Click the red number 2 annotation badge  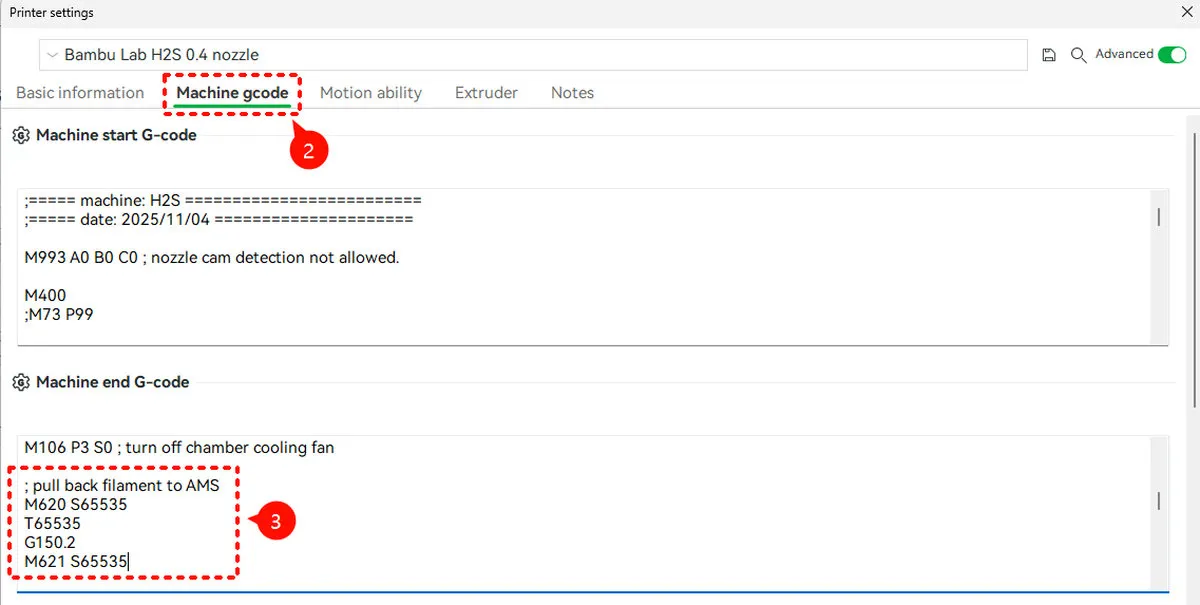point(309,150)
